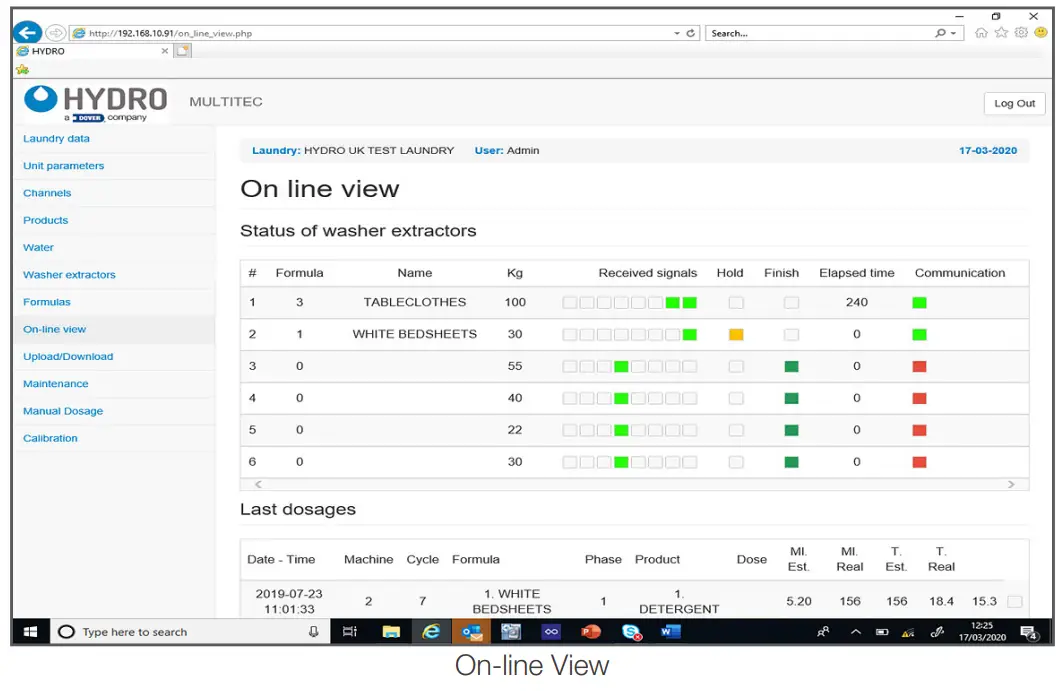This screenshot has width=1063, height=691.
Task: Toggle the Hold checkbox for washer 3
Action: click(736, 367)
